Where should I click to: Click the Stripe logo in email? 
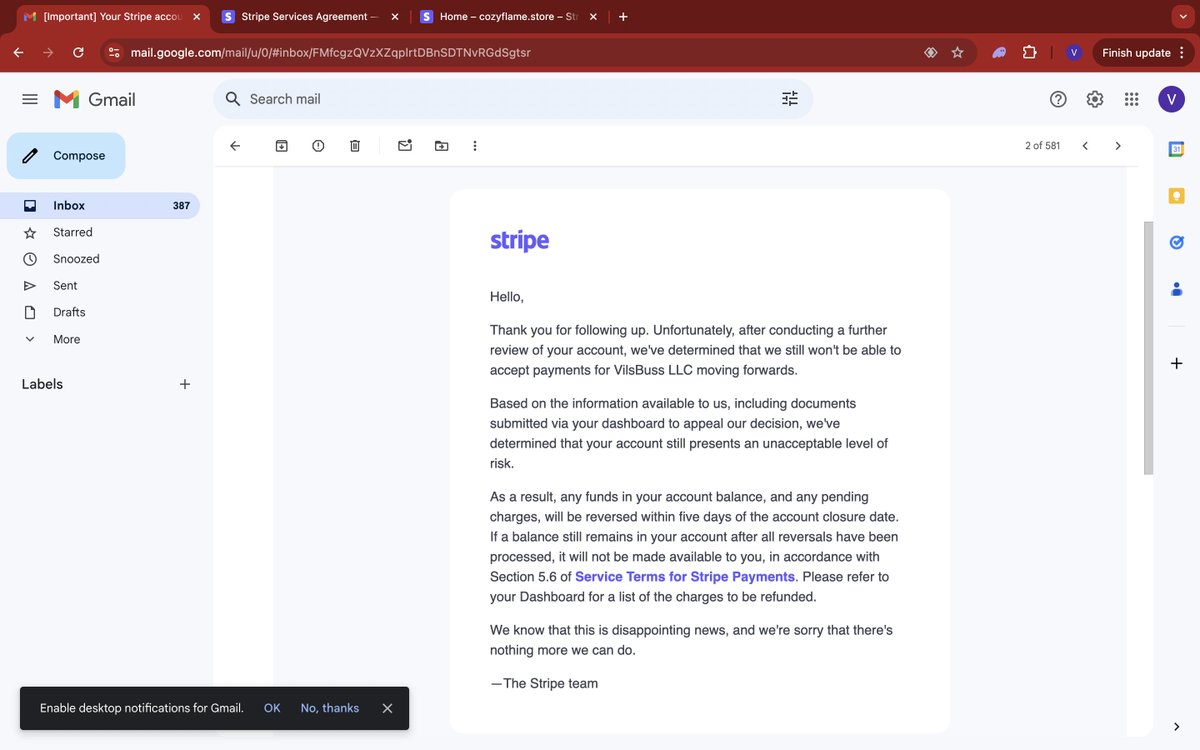click(520, 241)
